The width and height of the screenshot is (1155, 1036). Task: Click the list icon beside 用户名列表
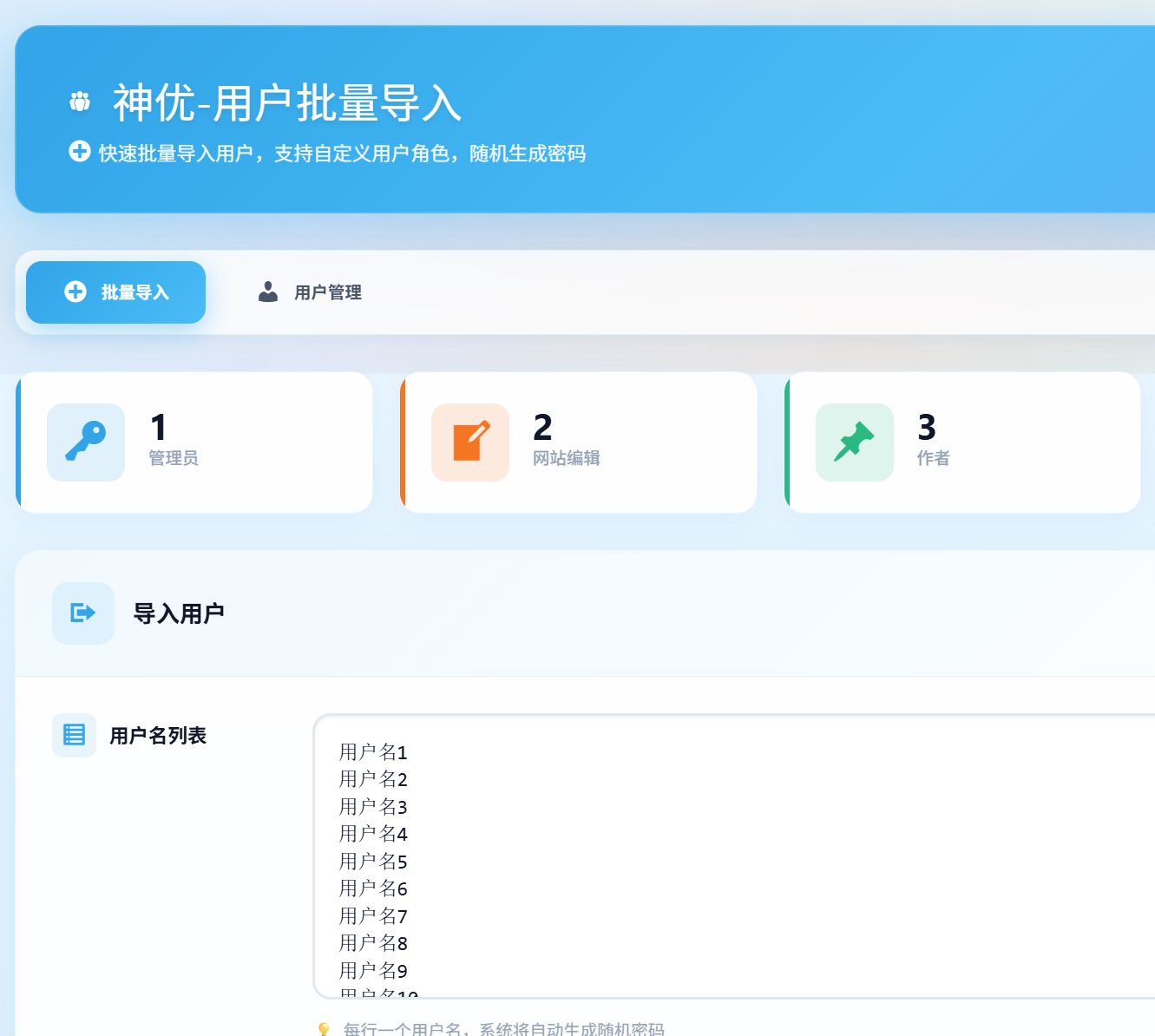tap(74, 735)
